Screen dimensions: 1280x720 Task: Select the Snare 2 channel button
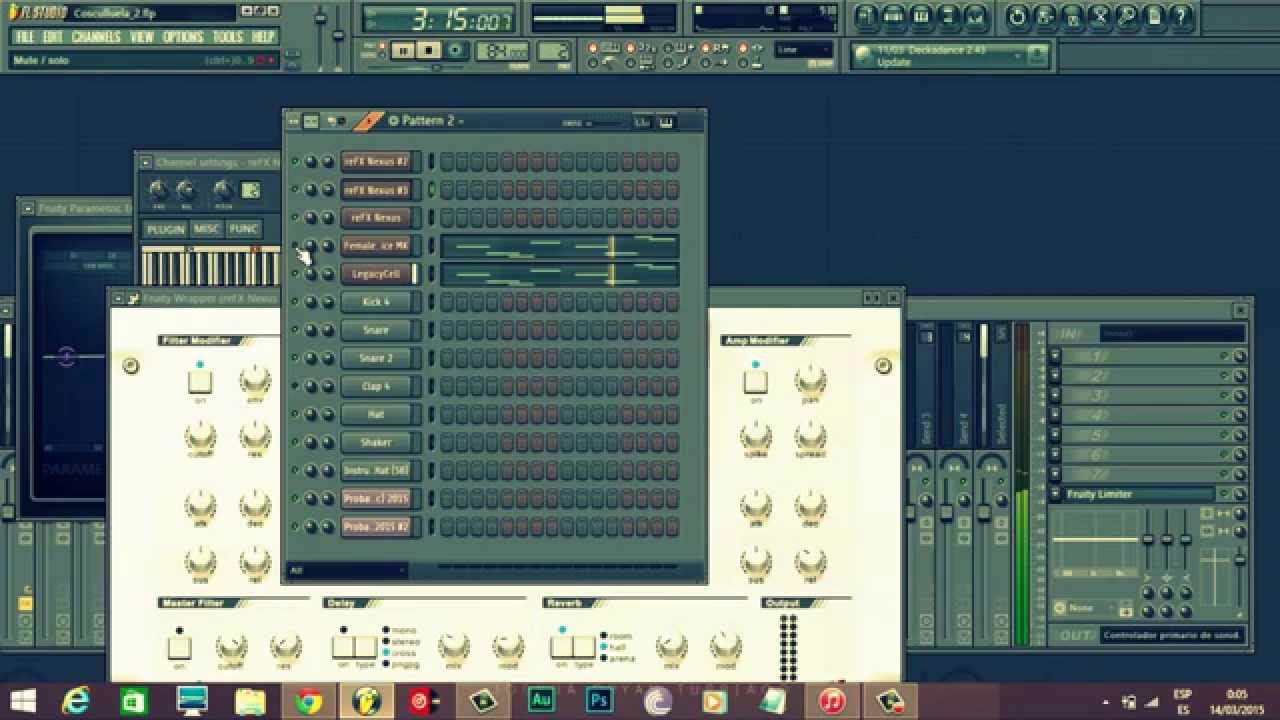378,358
